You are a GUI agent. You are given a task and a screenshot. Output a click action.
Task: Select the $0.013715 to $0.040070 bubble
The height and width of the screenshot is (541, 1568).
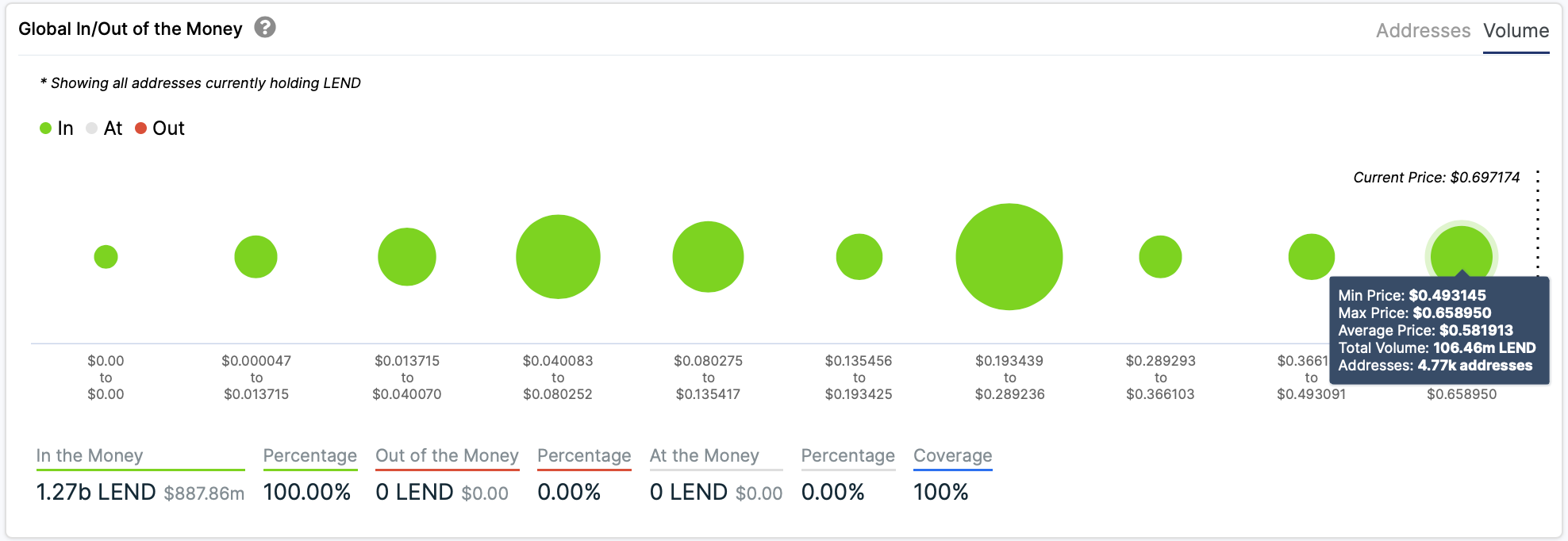[x=407, y=257]
